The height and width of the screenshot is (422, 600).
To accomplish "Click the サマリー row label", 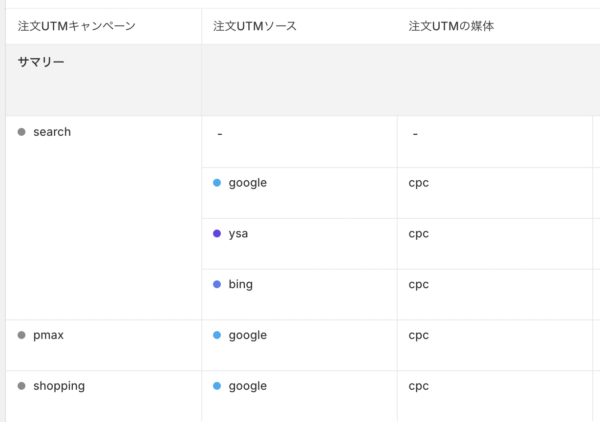I will [41, 62].
